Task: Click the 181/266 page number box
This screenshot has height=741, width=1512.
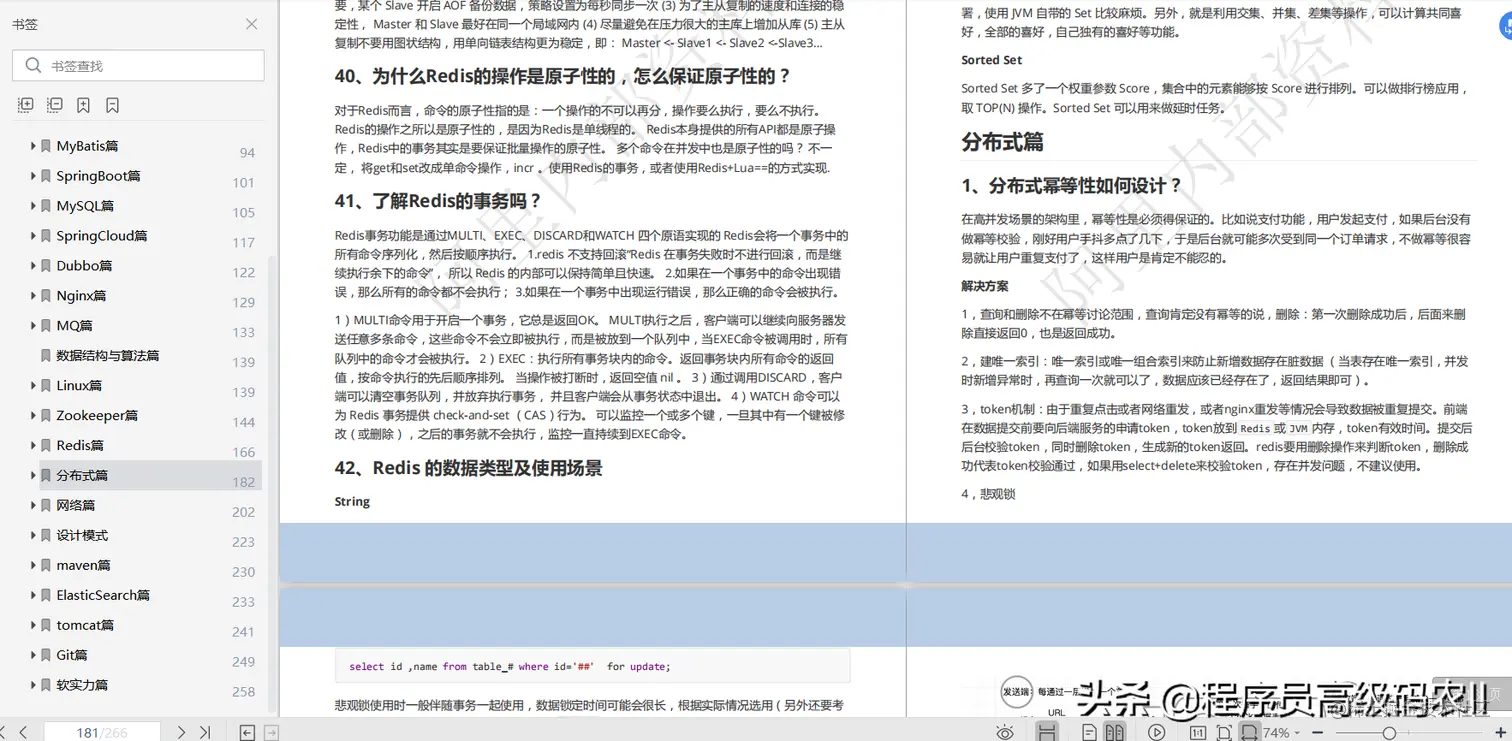Action: [x=102, y=733]
